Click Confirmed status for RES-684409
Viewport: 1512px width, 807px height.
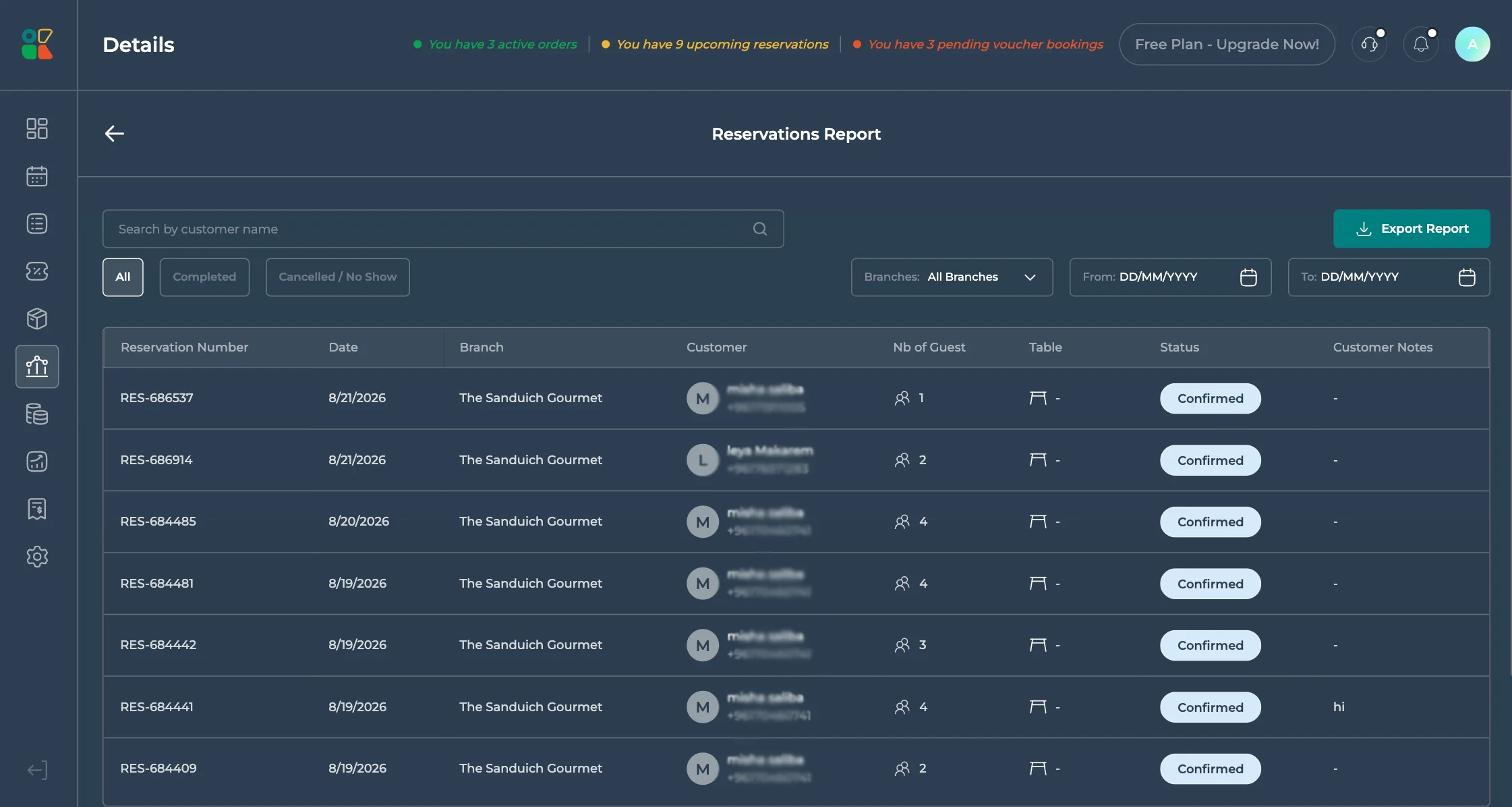[1211, 769]
